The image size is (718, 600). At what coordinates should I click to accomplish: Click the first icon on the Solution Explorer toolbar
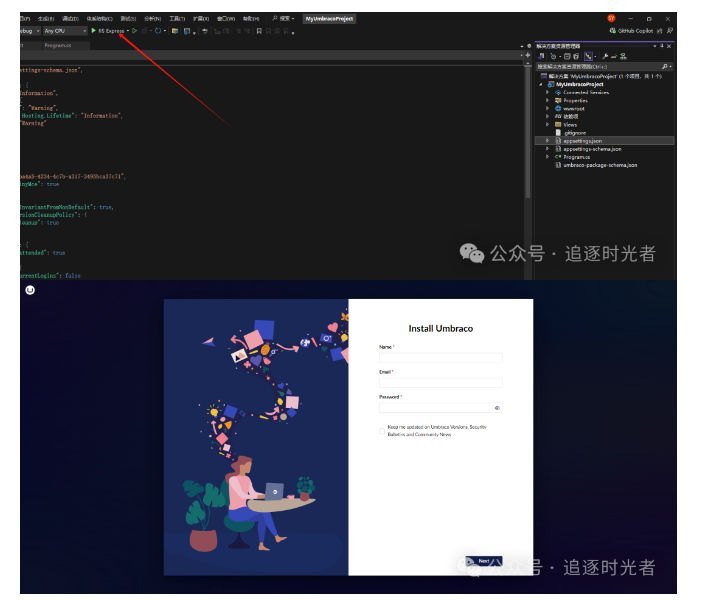(x=541, y=56)
